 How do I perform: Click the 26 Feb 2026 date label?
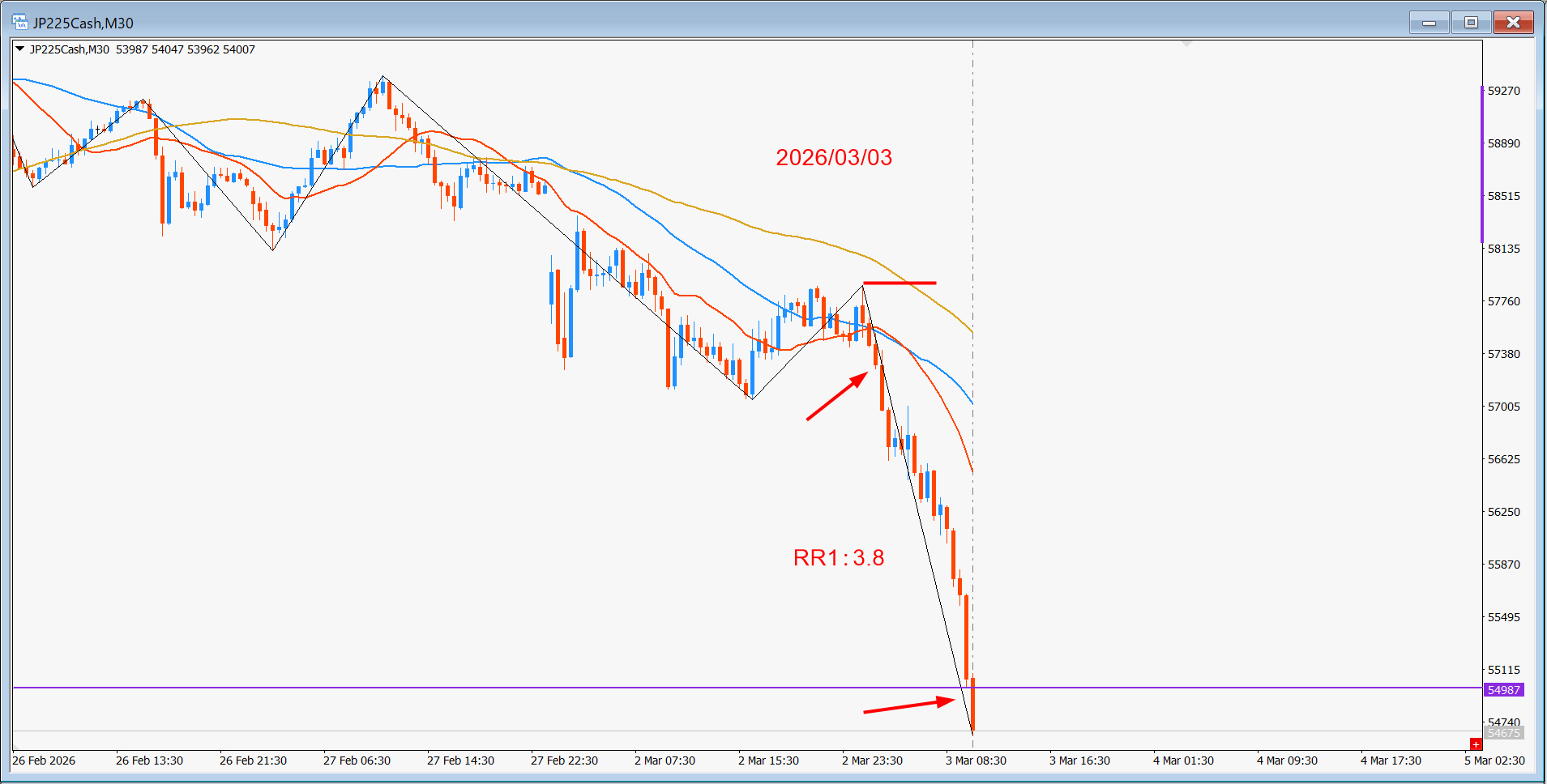pos(44,761)
